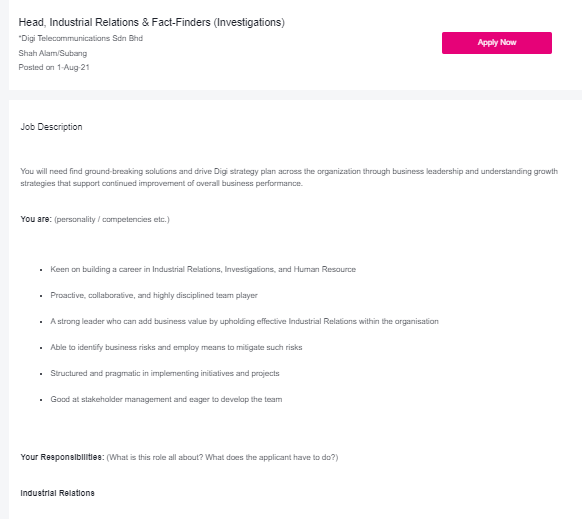Click the Structured and pragmatic bullet
The height and width of the screenshot is (519, 582).
165,373
